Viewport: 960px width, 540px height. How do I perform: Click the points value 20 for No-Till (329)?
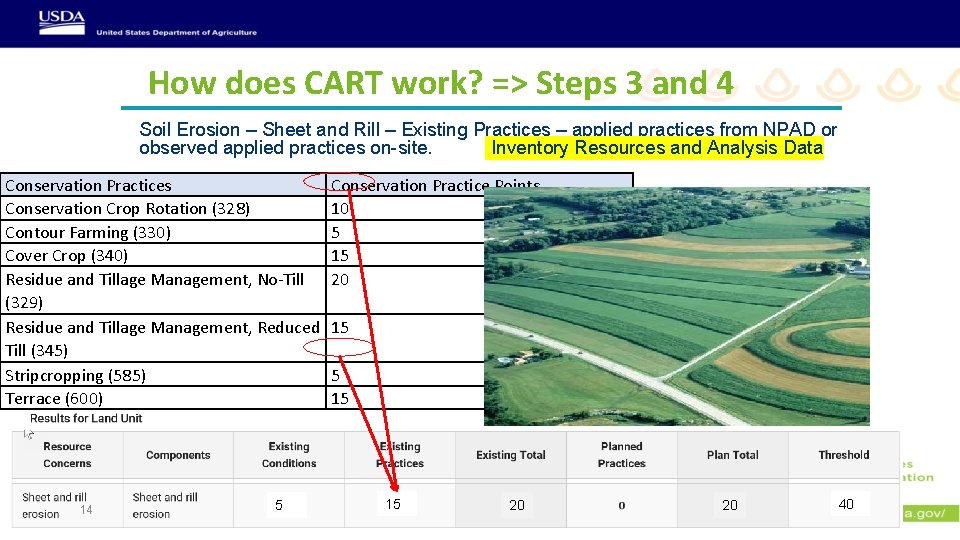(340, 280)
